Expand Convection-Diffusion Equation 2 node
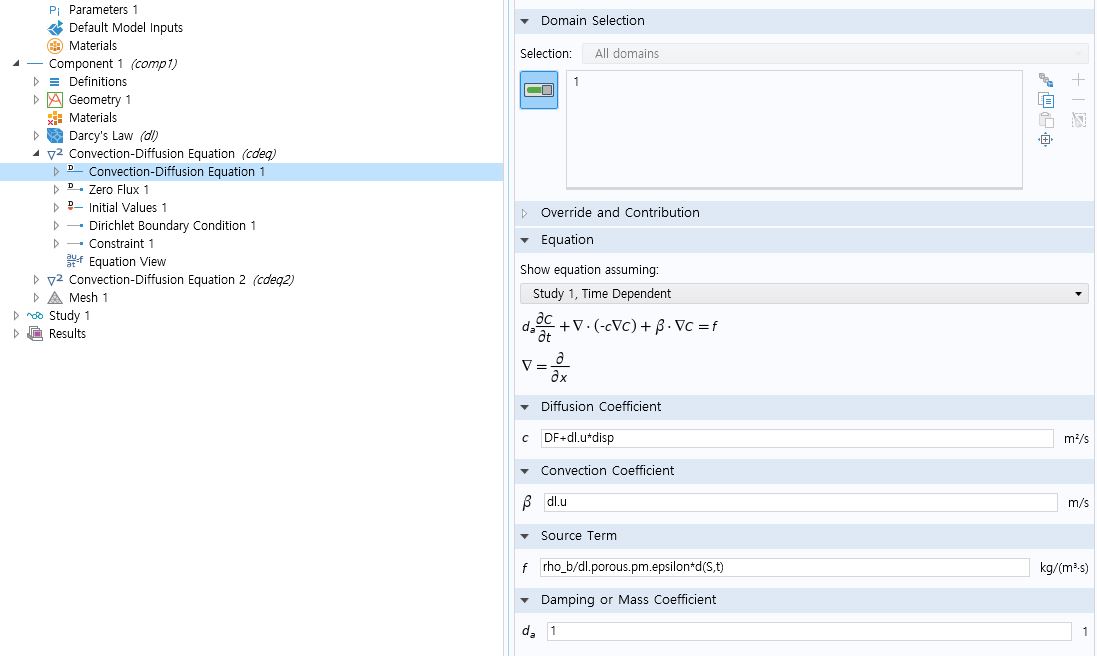Image resolution: width=1097 pixels, height=656 pixels. point(37,280)
